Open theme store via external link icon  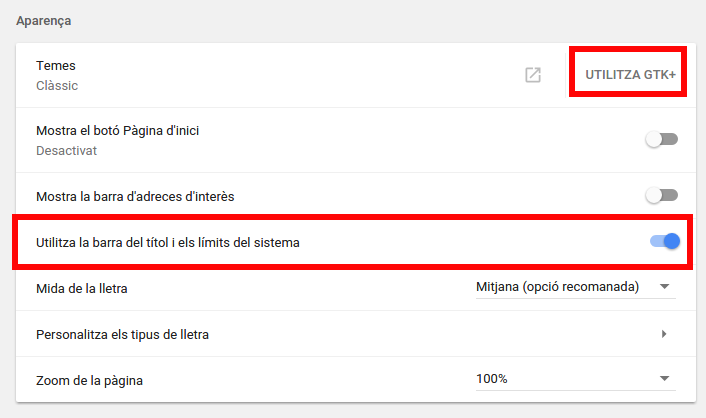[x=533, y=75]
